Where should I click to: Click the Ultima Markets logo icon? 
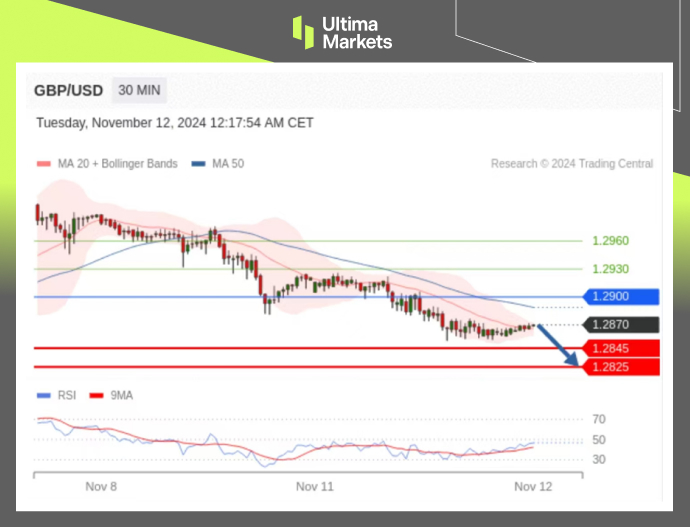coord(303,32)
